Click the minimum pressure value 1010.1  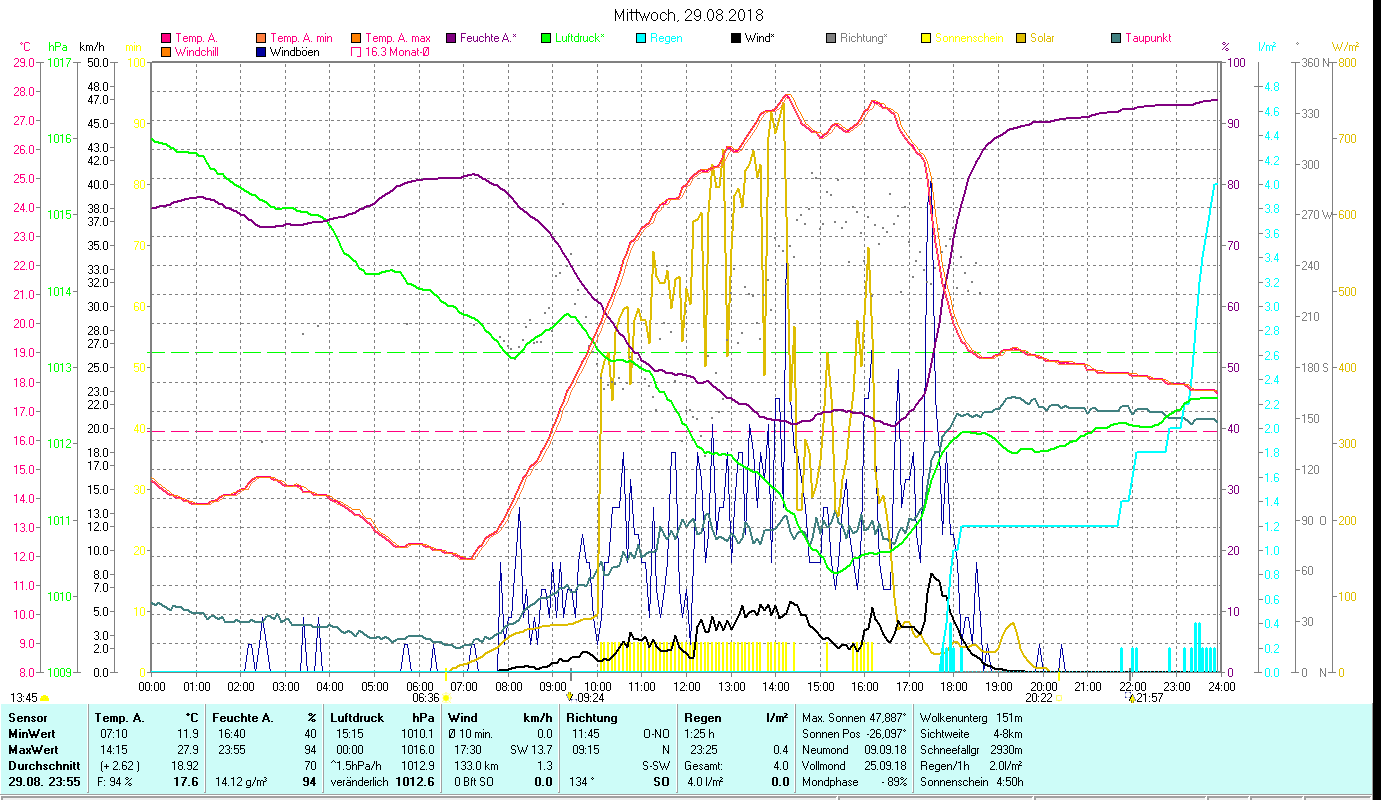click(x=418, y=734)
